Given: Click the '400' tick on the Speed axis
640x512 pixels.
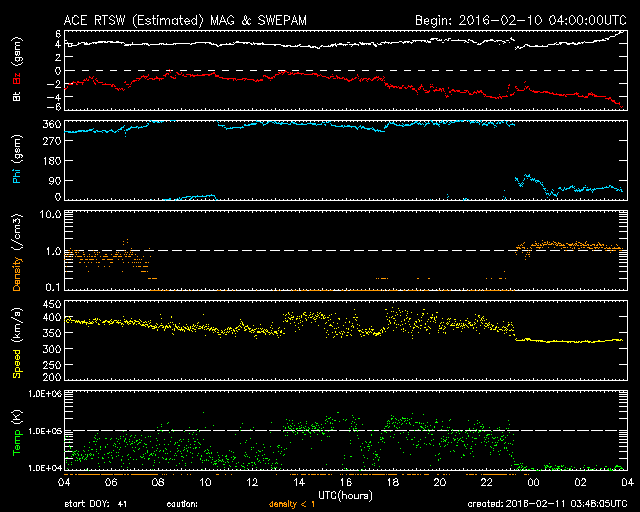Looking at the screenshot, I should (52, 317).
